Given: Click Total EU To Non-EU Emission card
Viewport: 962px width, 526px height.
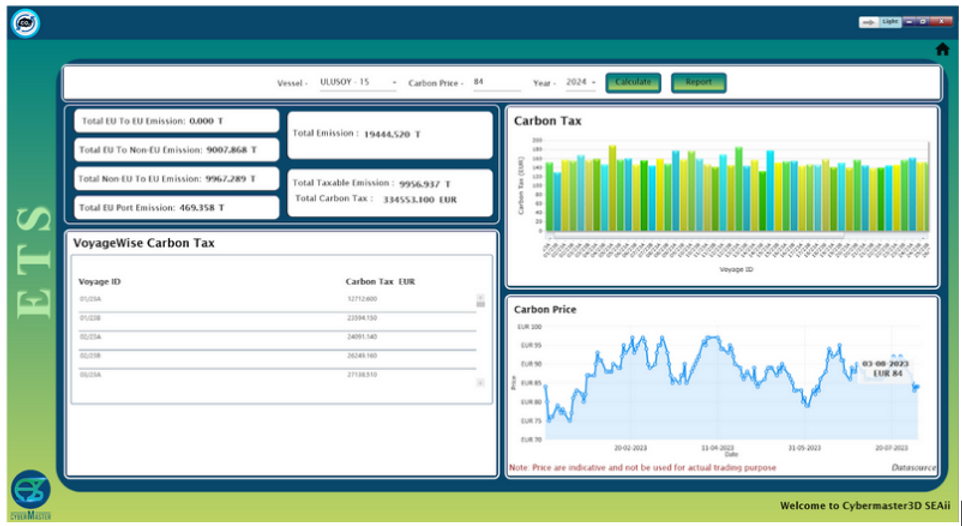Looking at the screenshot, I should [x=177, y=150].
